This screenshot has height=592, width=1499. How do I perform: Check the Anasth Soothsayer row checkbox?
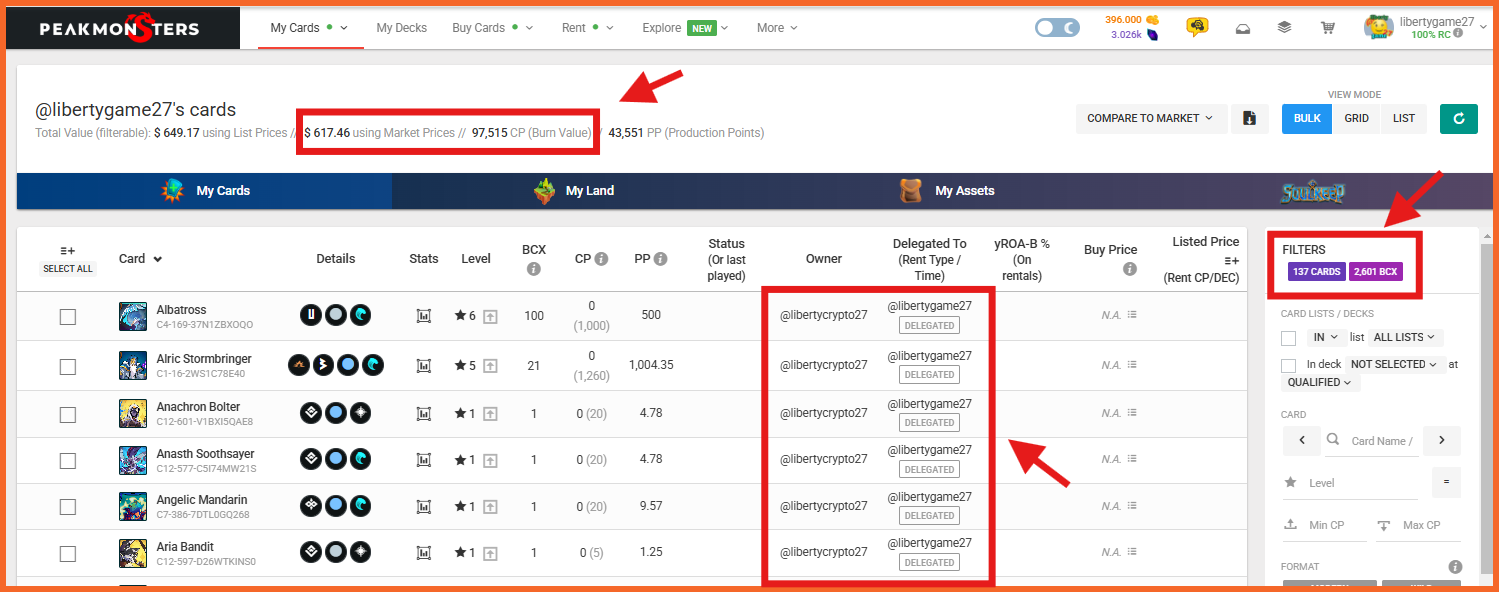click(x=68, y=461)
